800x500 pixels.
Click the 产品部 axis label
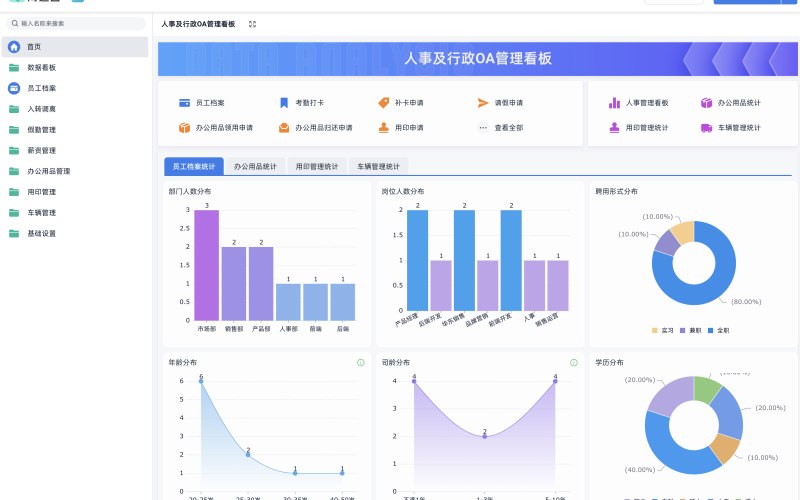[x=261, y=329]
